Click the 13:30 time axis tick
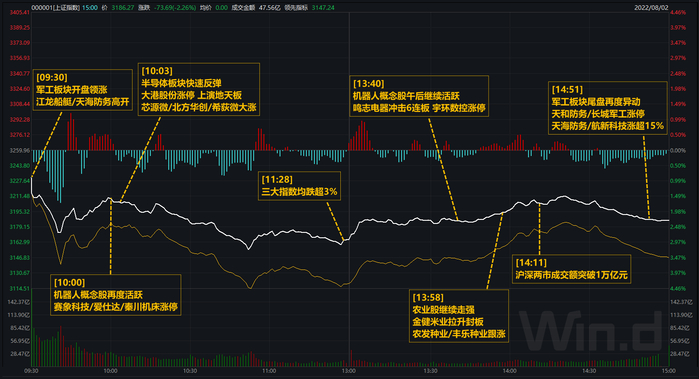Screen dimensions: 699x379 [x=430, y=371]
